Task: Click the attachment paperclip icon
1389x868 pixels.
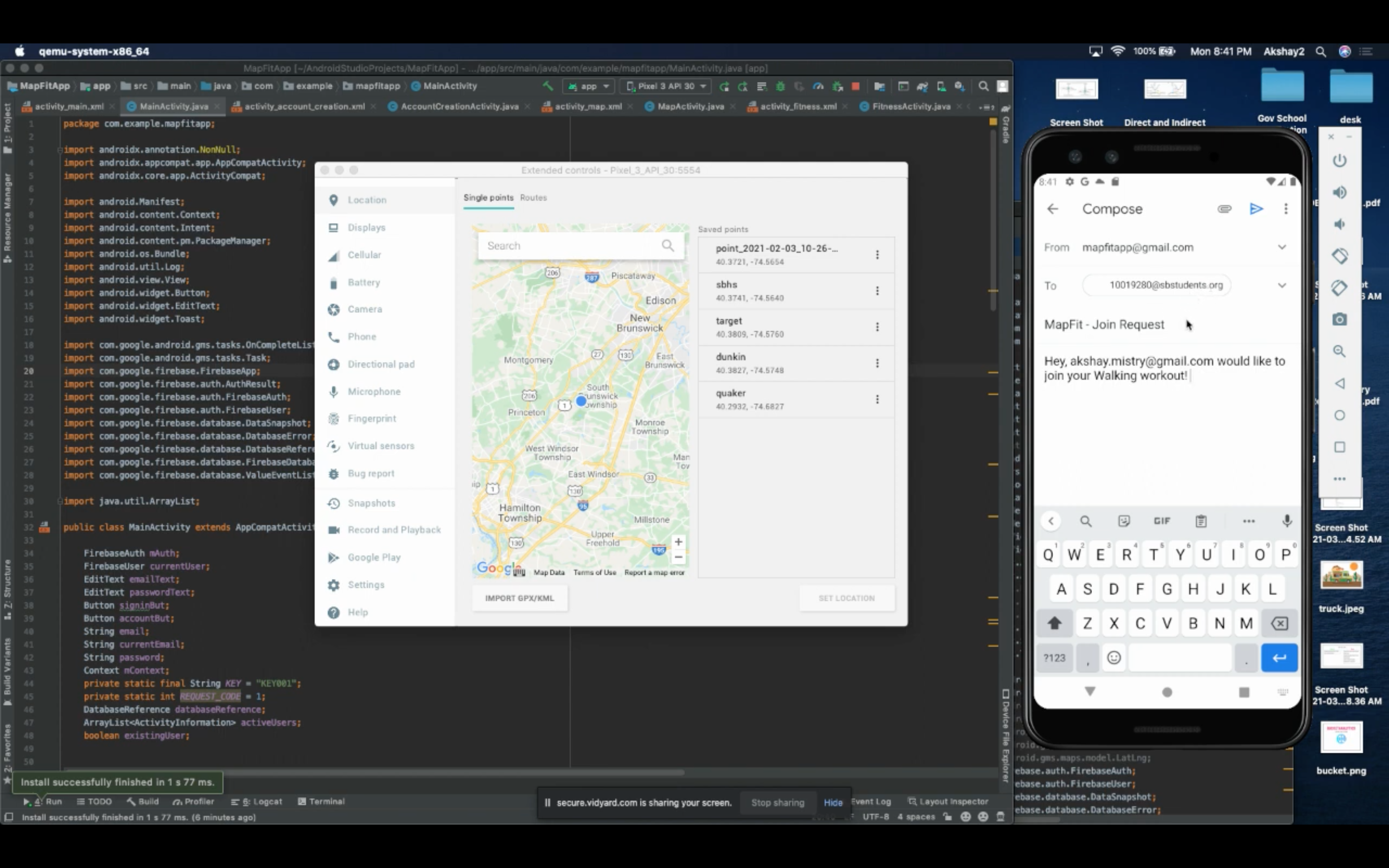Action: [x=1224, y=209]
